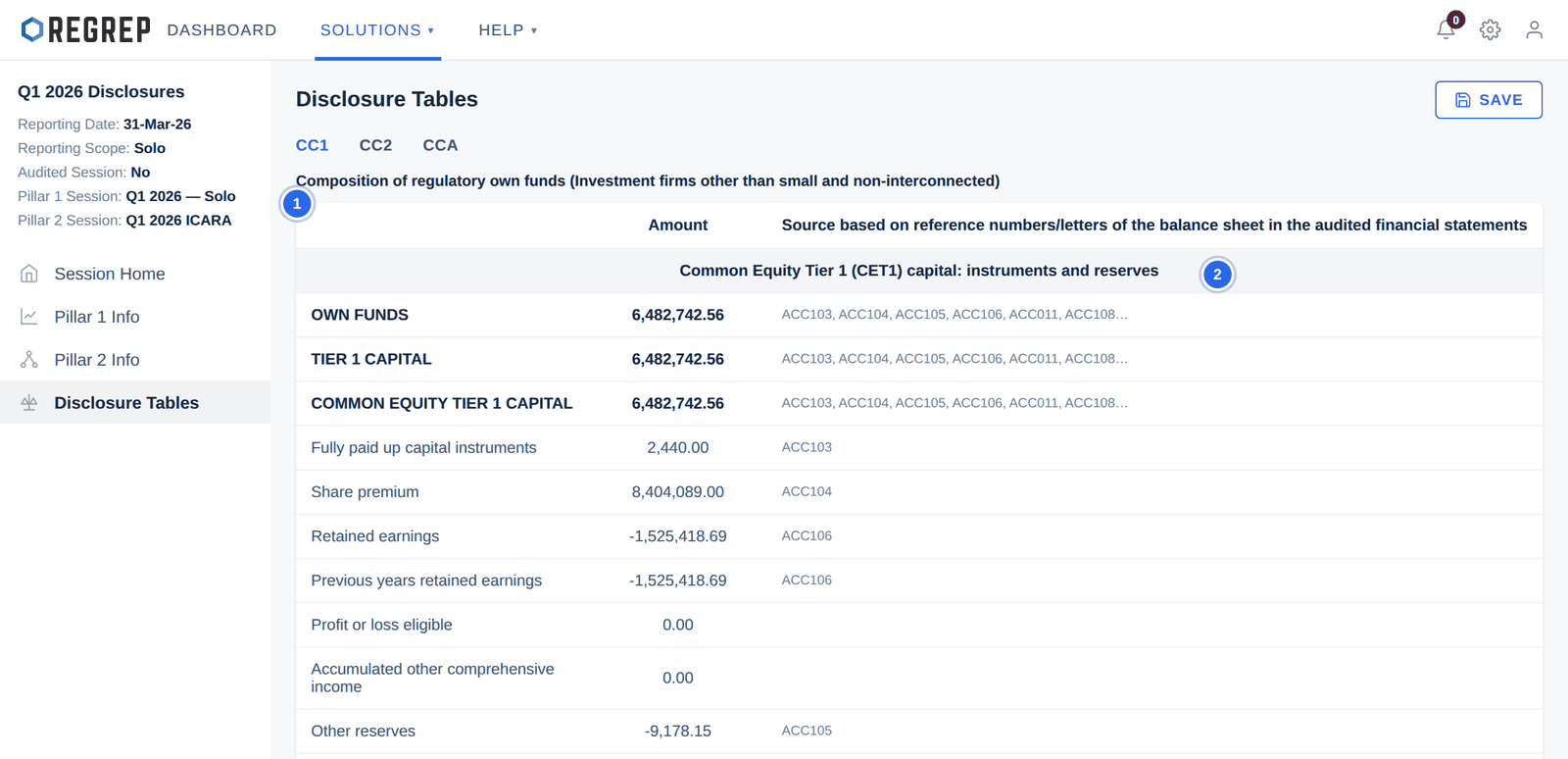
Task: Click the Pillar 2 Info nodes icon
Action: 29,360
